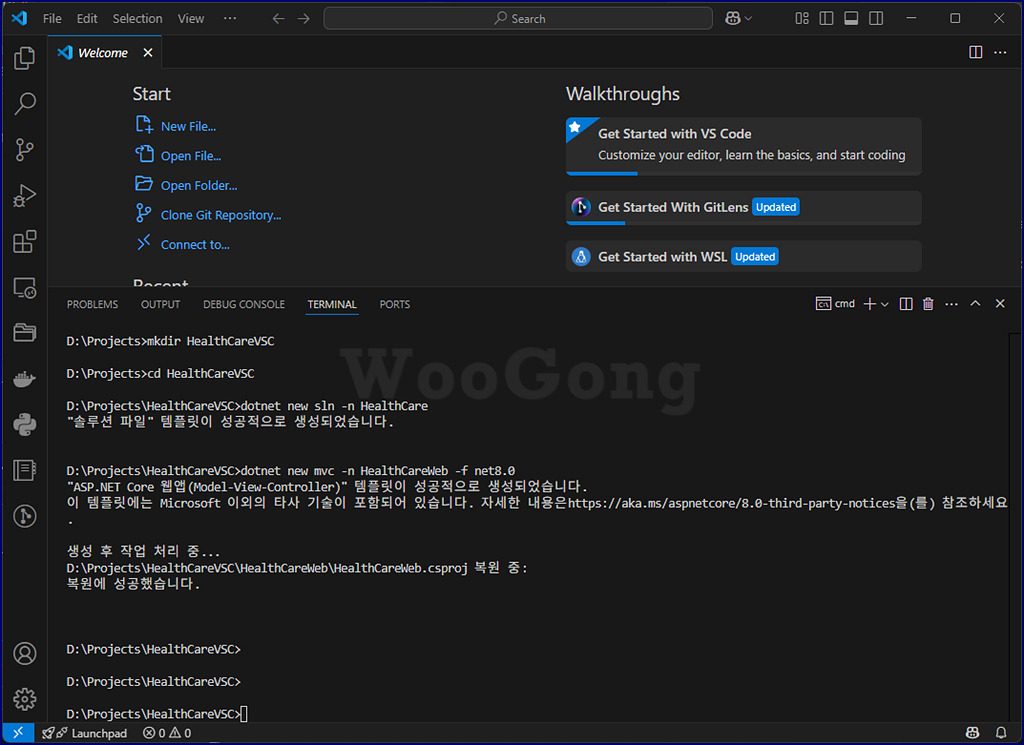Viewport: 1024px width, 745px height.
Task: Expand the menu bar overflow ellipsis
Action: [x=230, y=18]
